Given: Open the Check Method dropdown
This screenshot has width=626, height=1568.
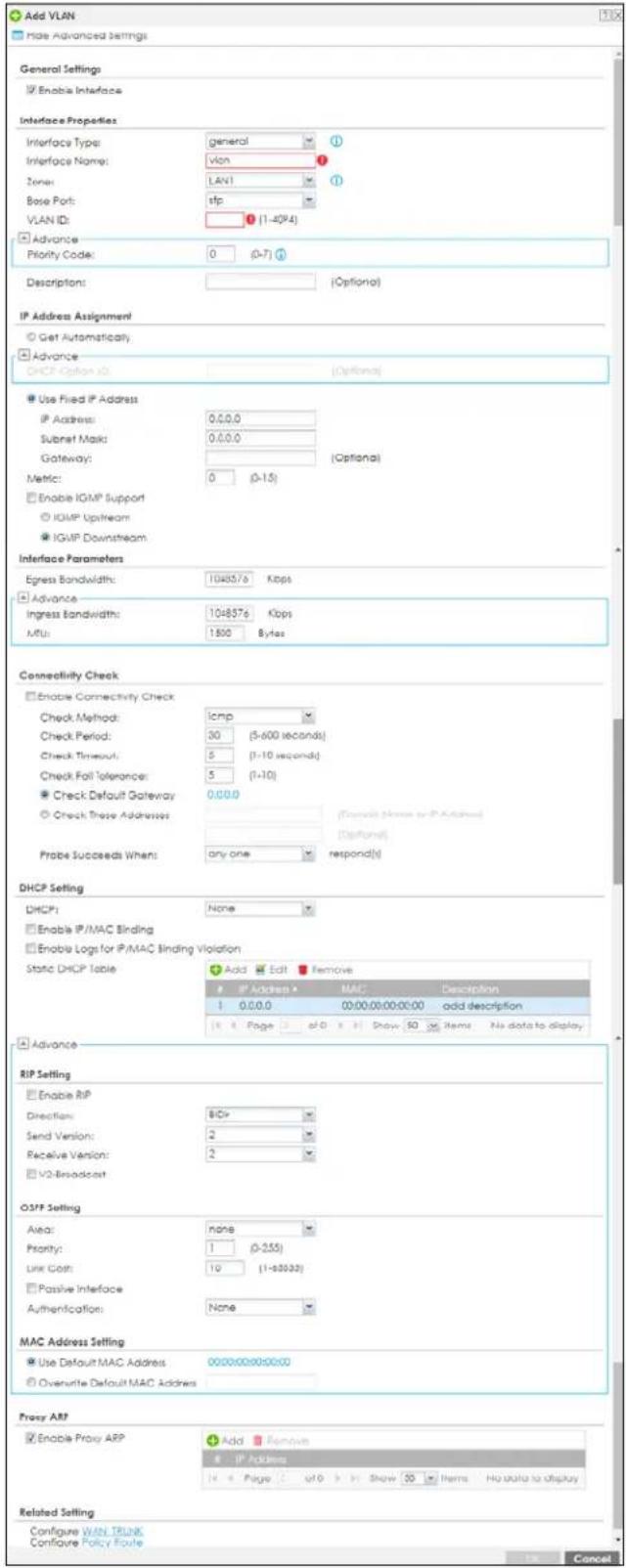Looking at the screenshot, I should coord(260,717).
